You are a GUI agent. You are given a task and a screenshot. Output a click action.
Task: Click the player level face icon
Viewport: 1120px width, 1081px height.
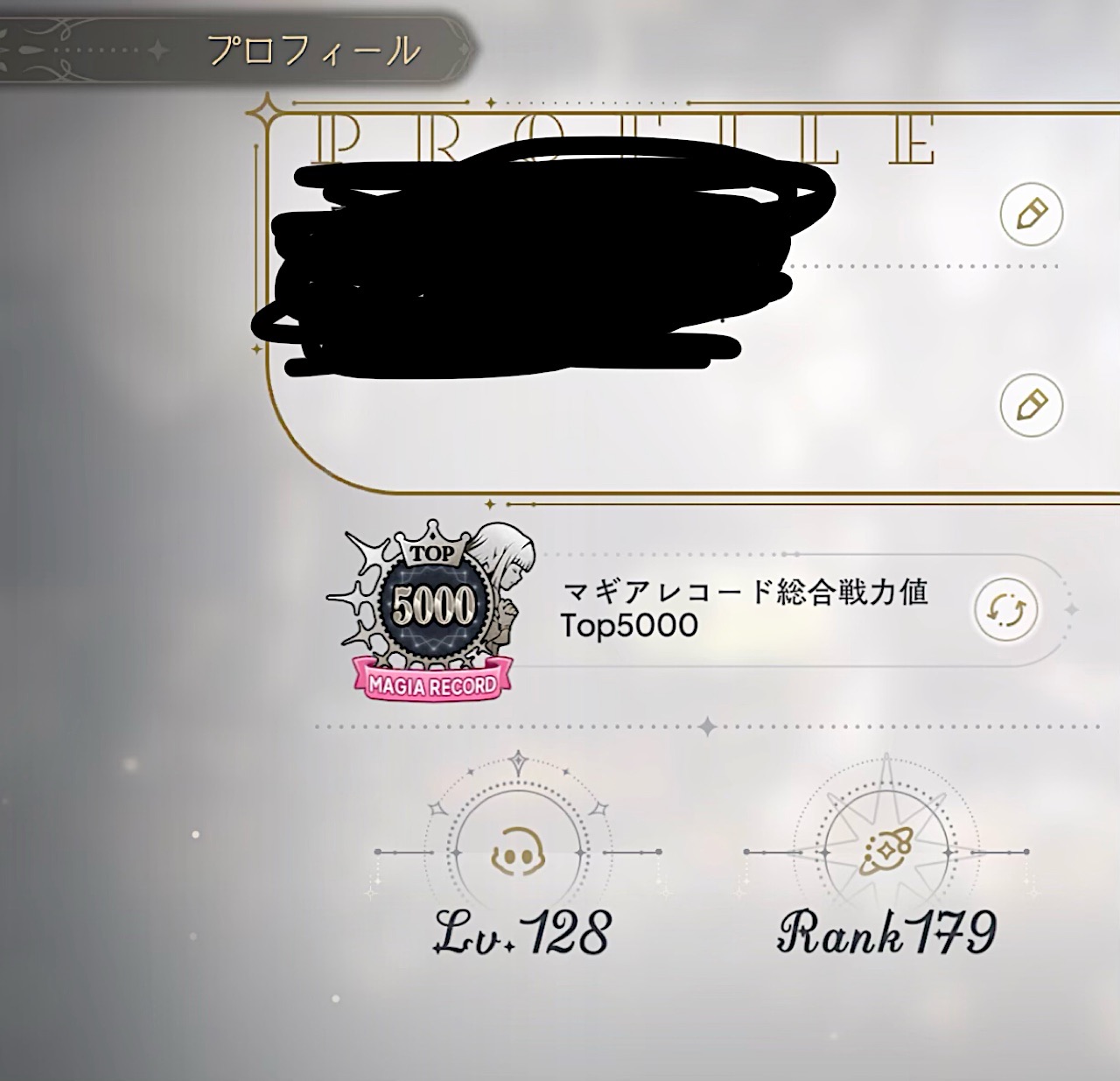[518, 851]
